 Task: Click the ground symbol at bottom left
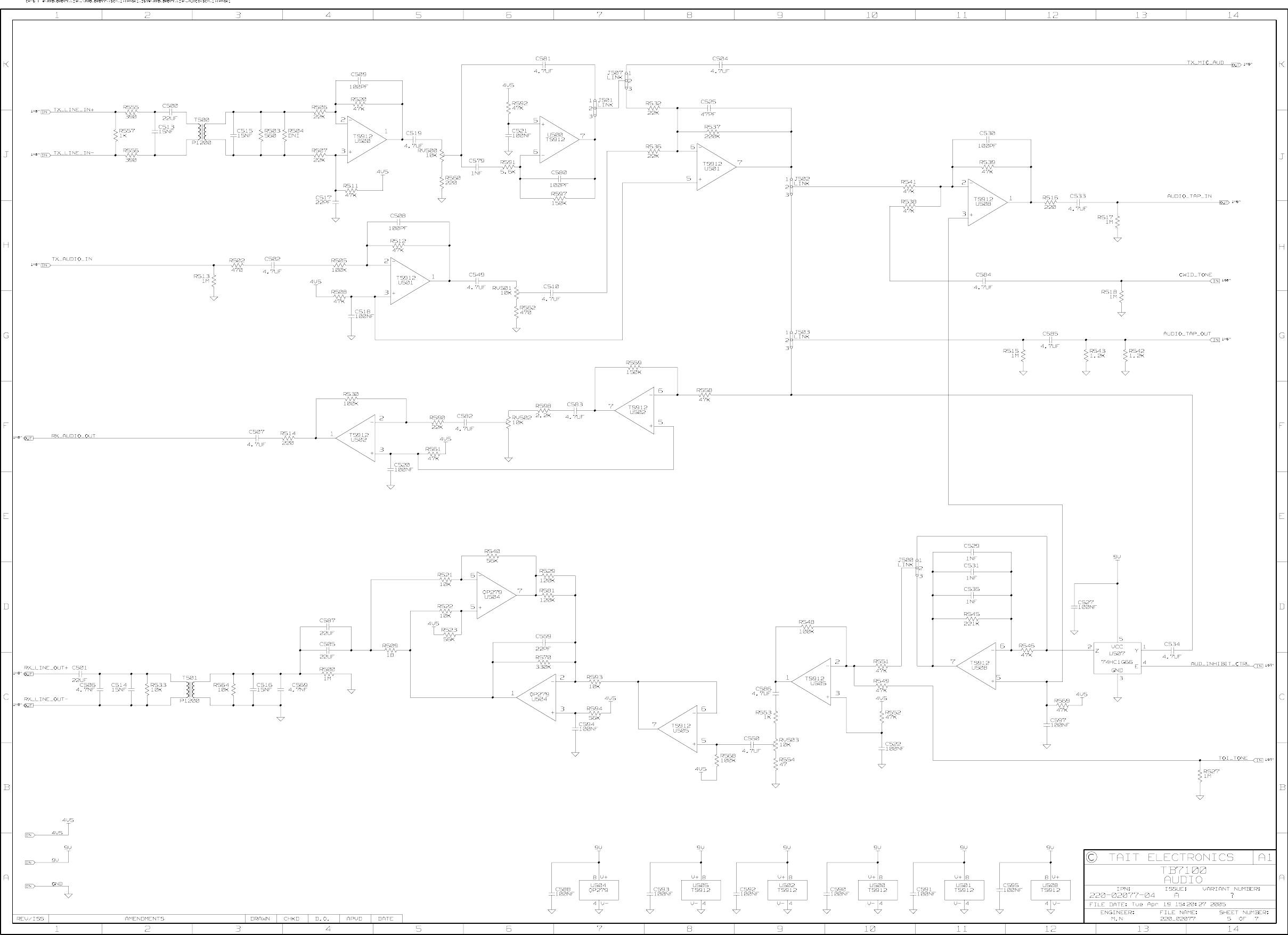point(68,894)
